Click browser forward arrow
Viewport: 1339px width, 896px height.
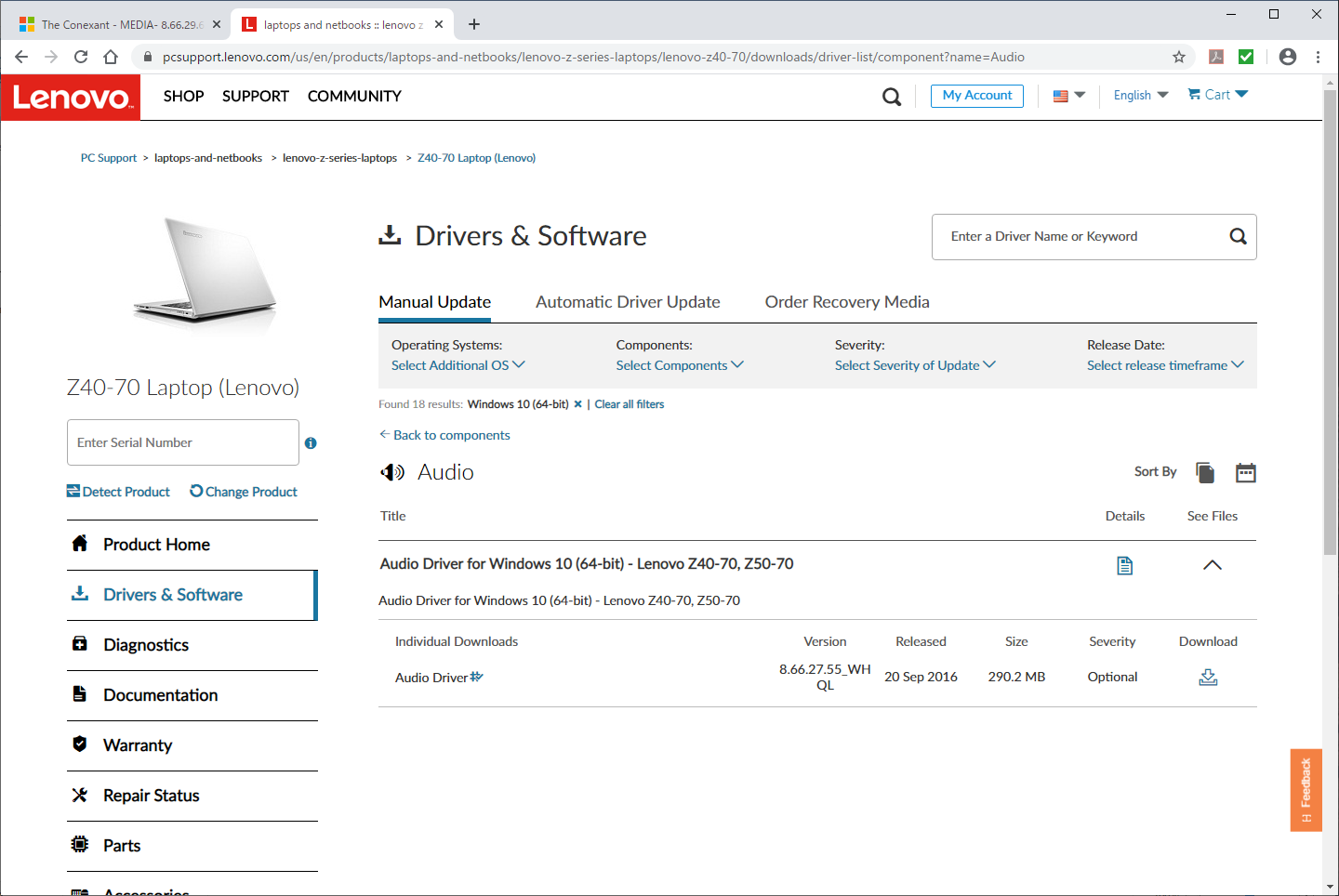coord(51,57)
